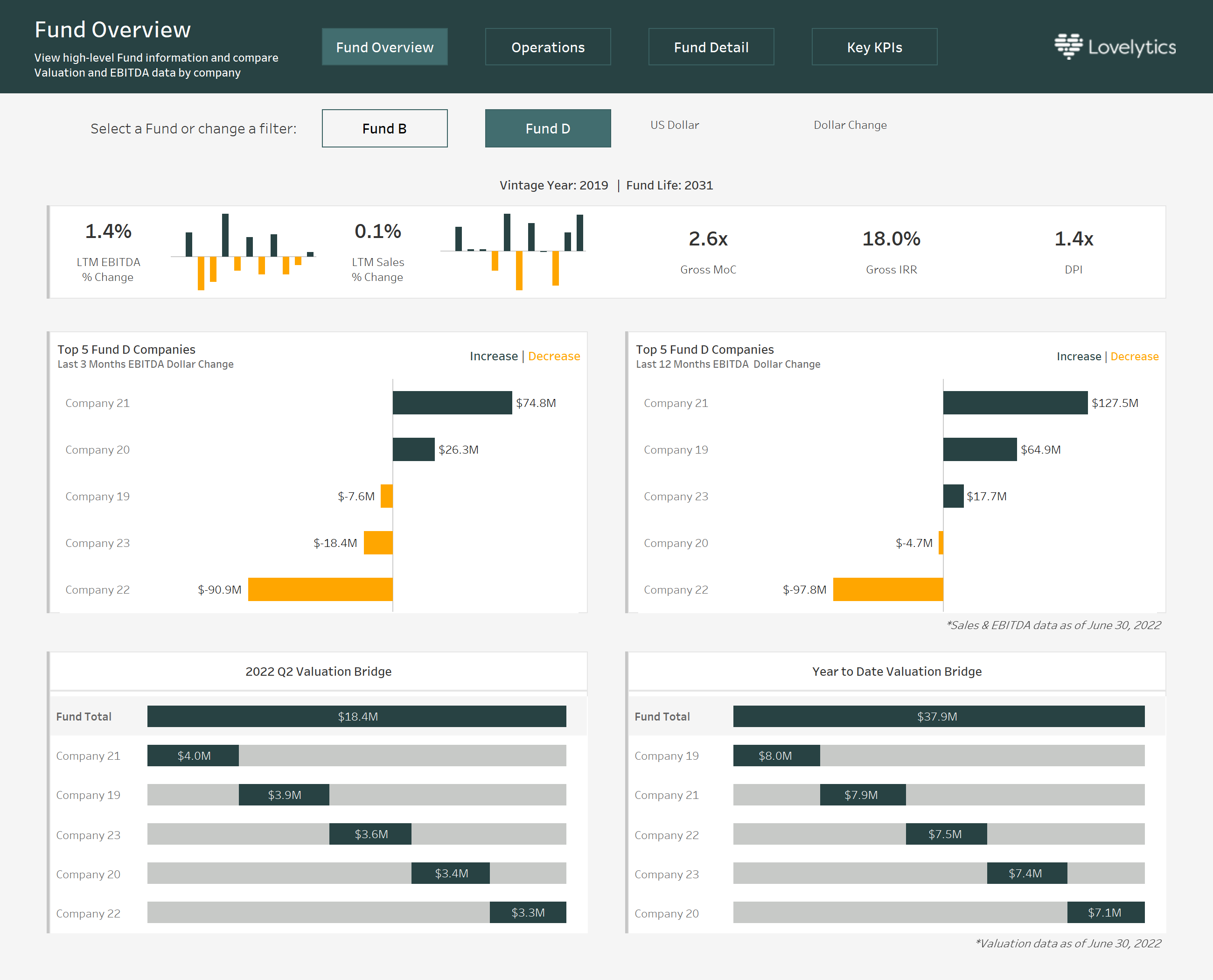
Task: Switch to the Fund Detail tab
Action: coord(711,48)
